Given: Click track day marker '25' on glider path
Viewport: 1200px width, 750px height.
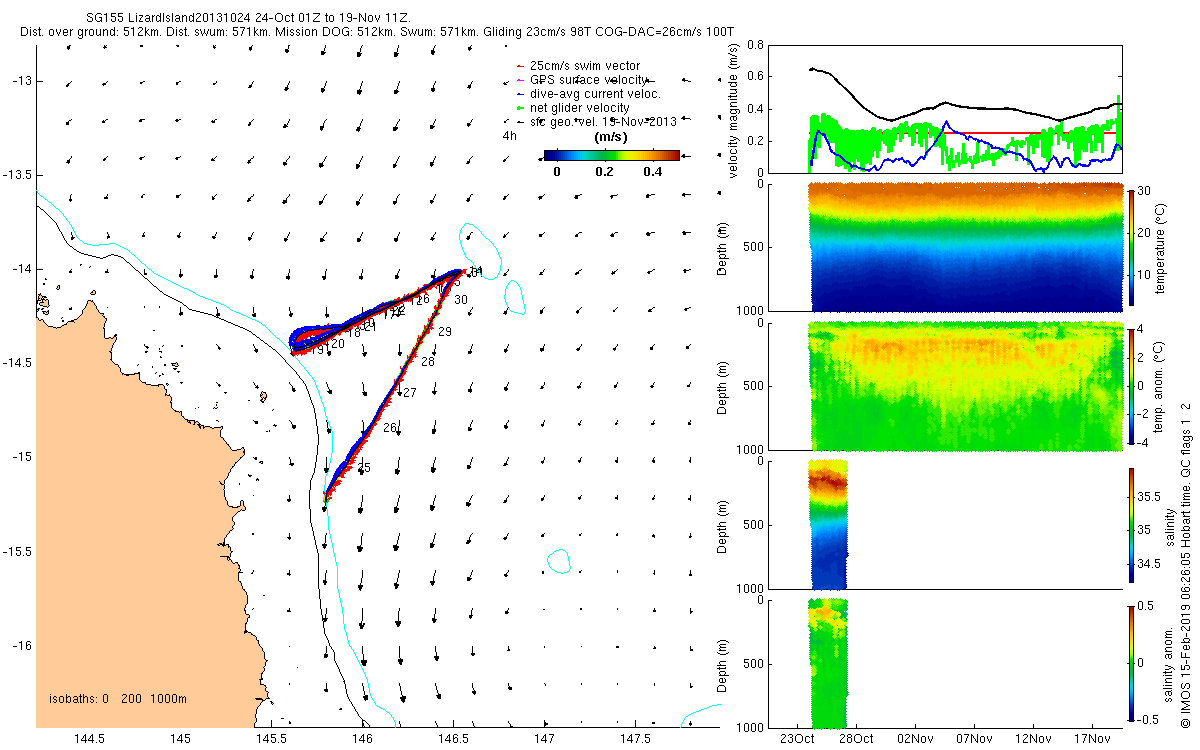Looking at the screenshot, I should pos(364,468).
